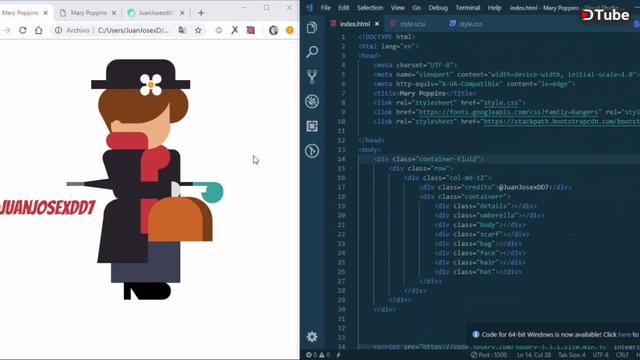The height and width of the screenshot is (360, 640).
Task: Switch to the JuanJosexdd7 Chrome tab
Action: coord(156,13)
